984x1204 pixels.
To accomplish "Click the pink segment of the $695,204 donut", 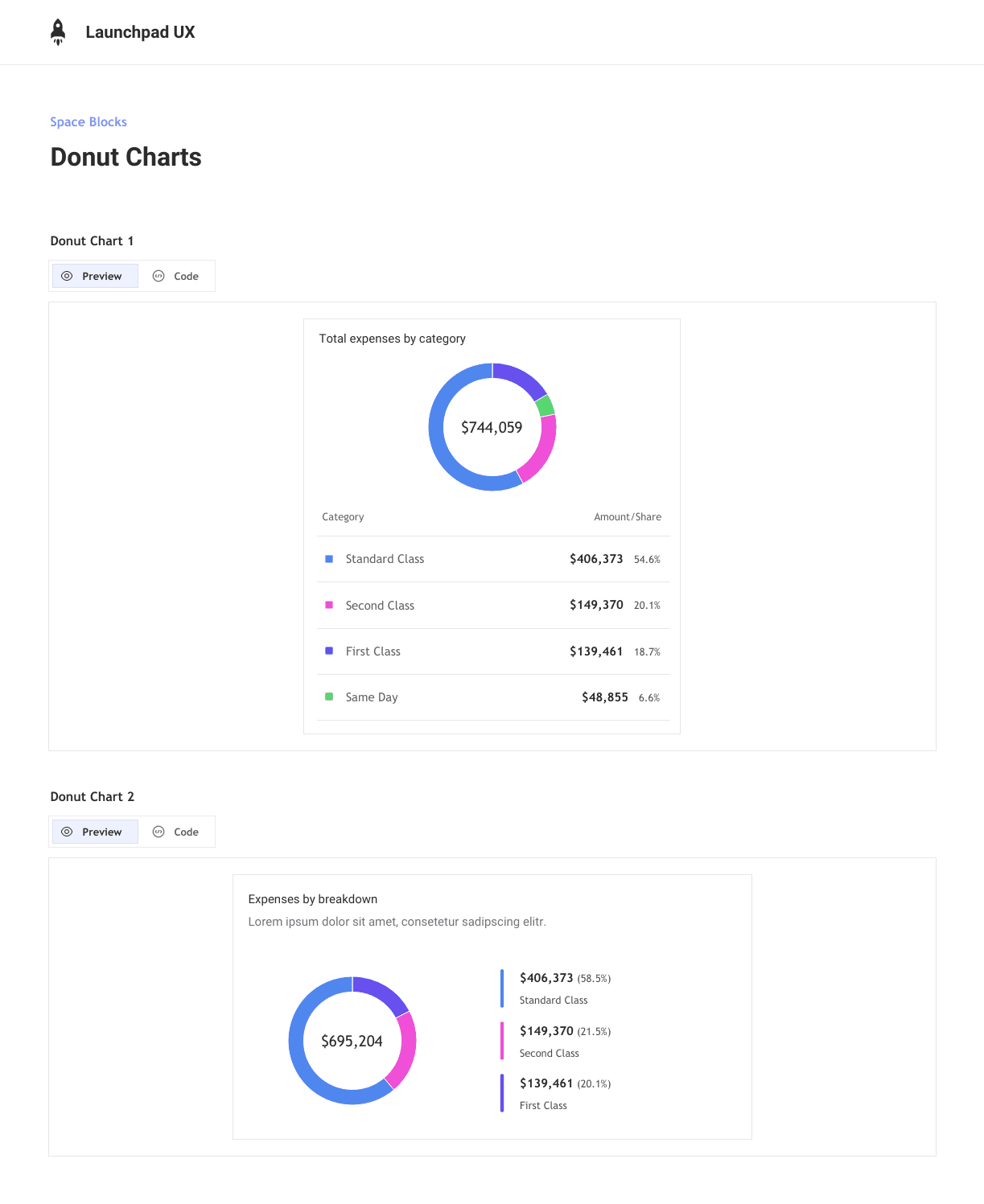I will pyautogui.click(x=403, y=1049).
